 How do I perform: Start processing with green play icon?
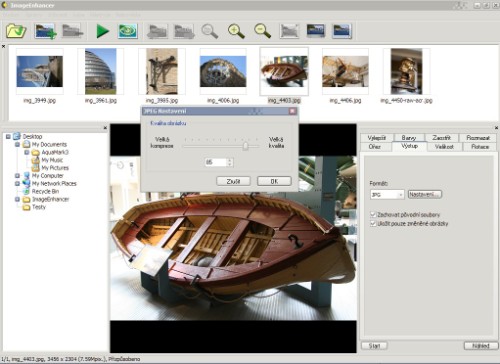click(x=102, y=31)
